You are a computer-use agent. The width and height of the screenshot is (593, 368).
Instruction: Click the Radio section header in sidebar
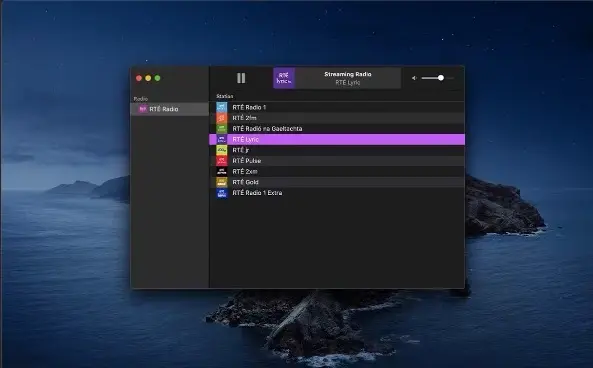[141, 99]
